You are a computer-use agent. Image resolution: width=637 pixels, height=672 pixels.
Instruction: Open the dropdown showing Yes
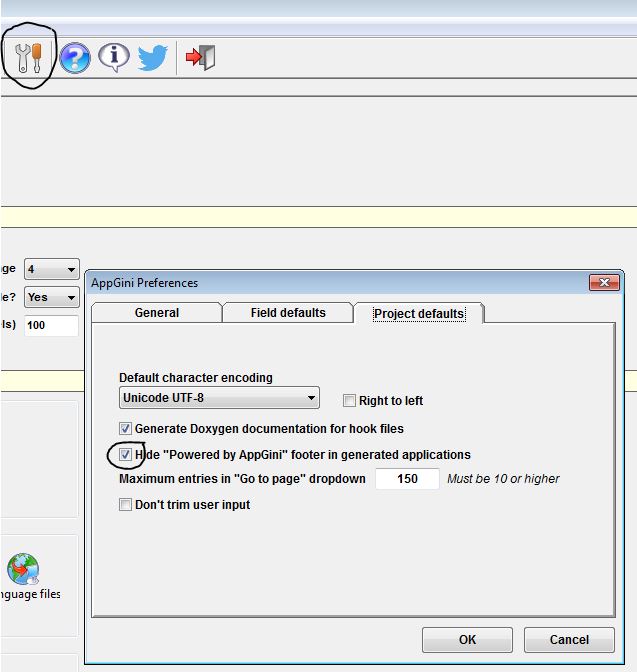click(52, 297)
